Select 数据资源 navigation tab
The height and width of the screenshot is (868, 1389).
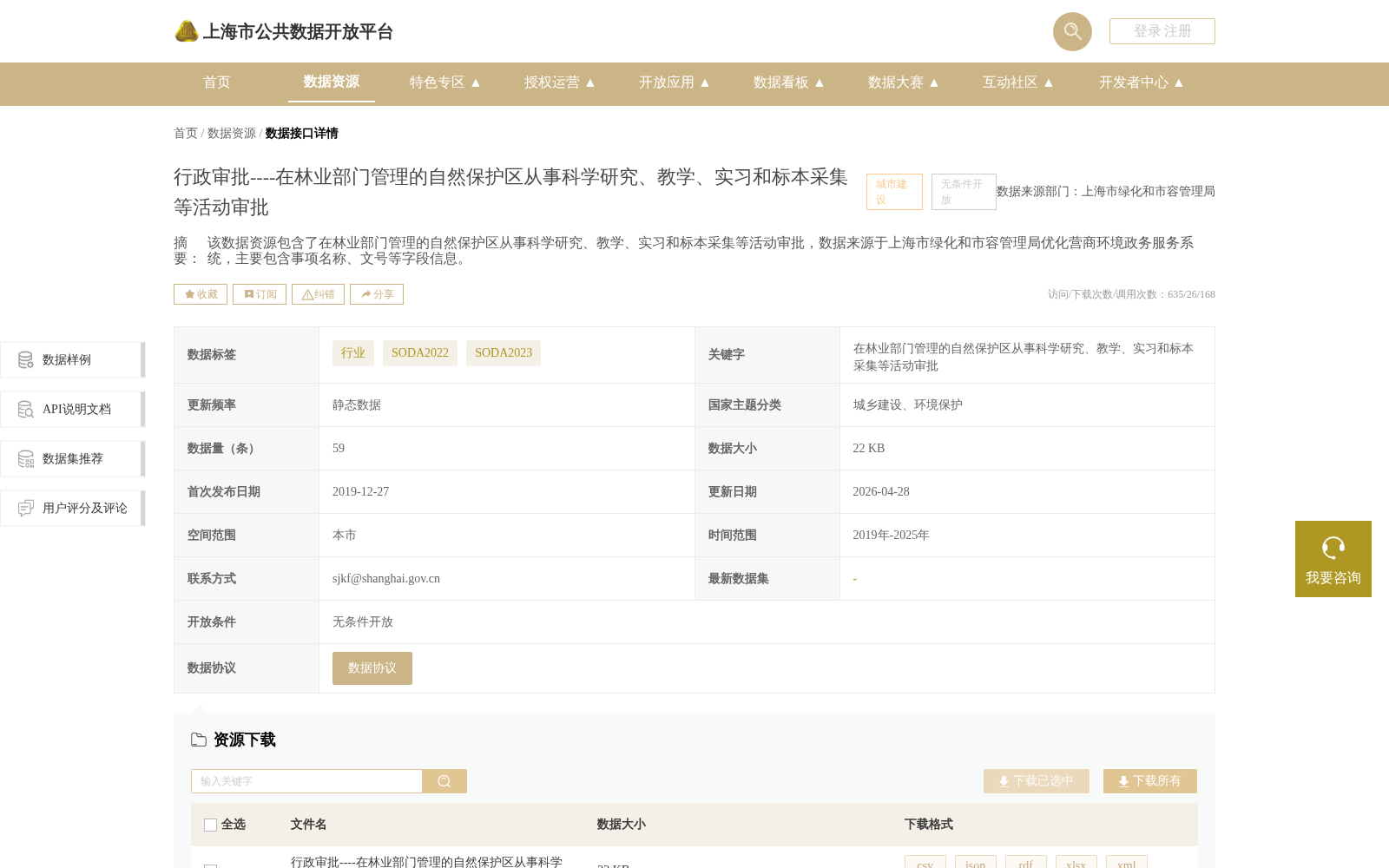(332, 82)
